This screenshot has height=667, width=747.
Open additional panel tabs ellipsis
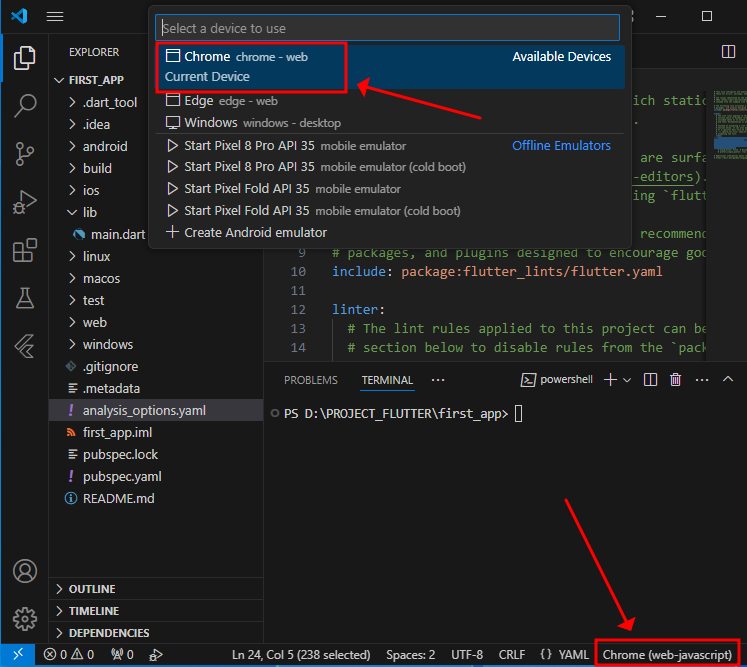(x=438, y=380)
